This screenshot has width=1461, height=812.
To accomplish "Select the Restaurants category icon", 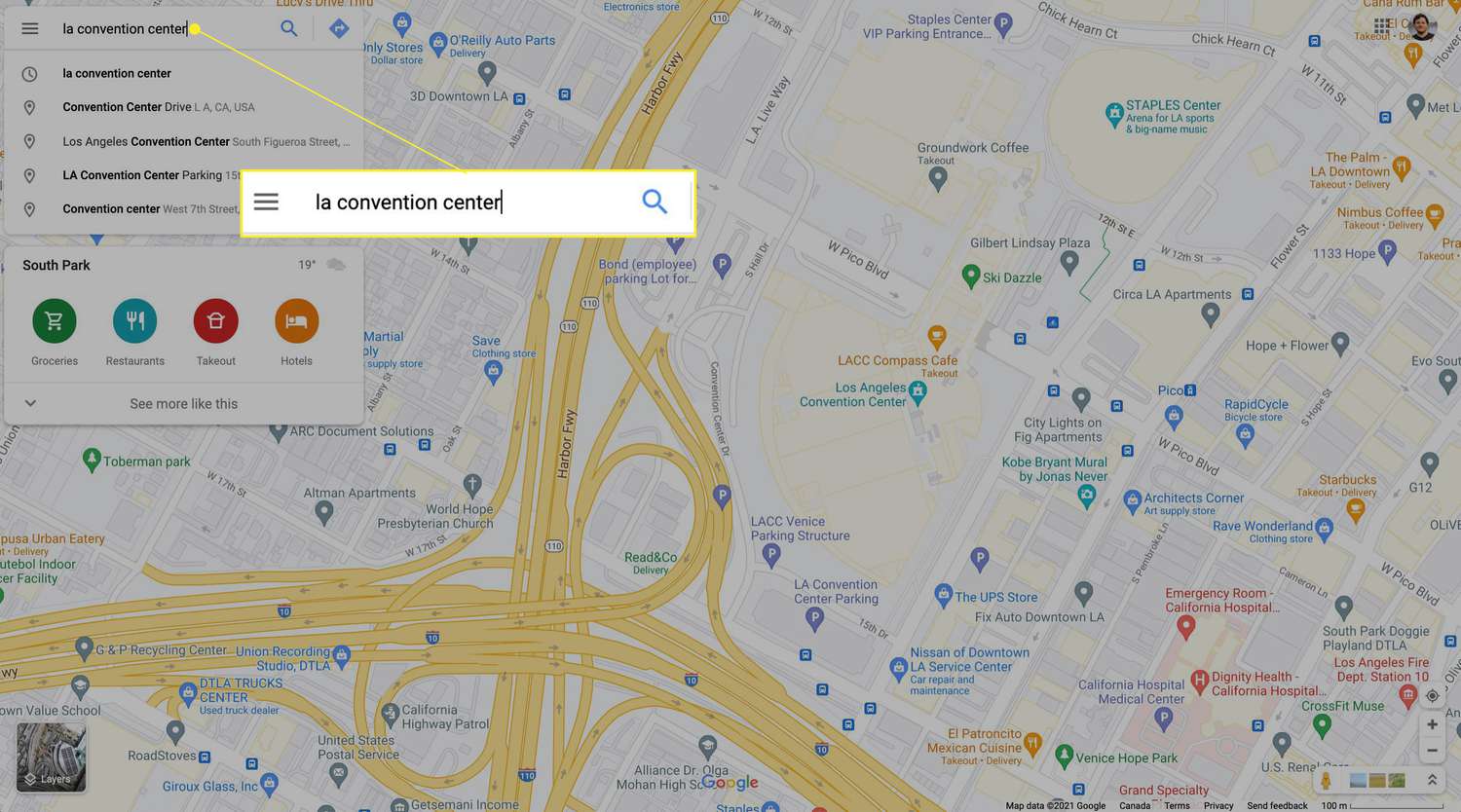I will tap(135, 321).
